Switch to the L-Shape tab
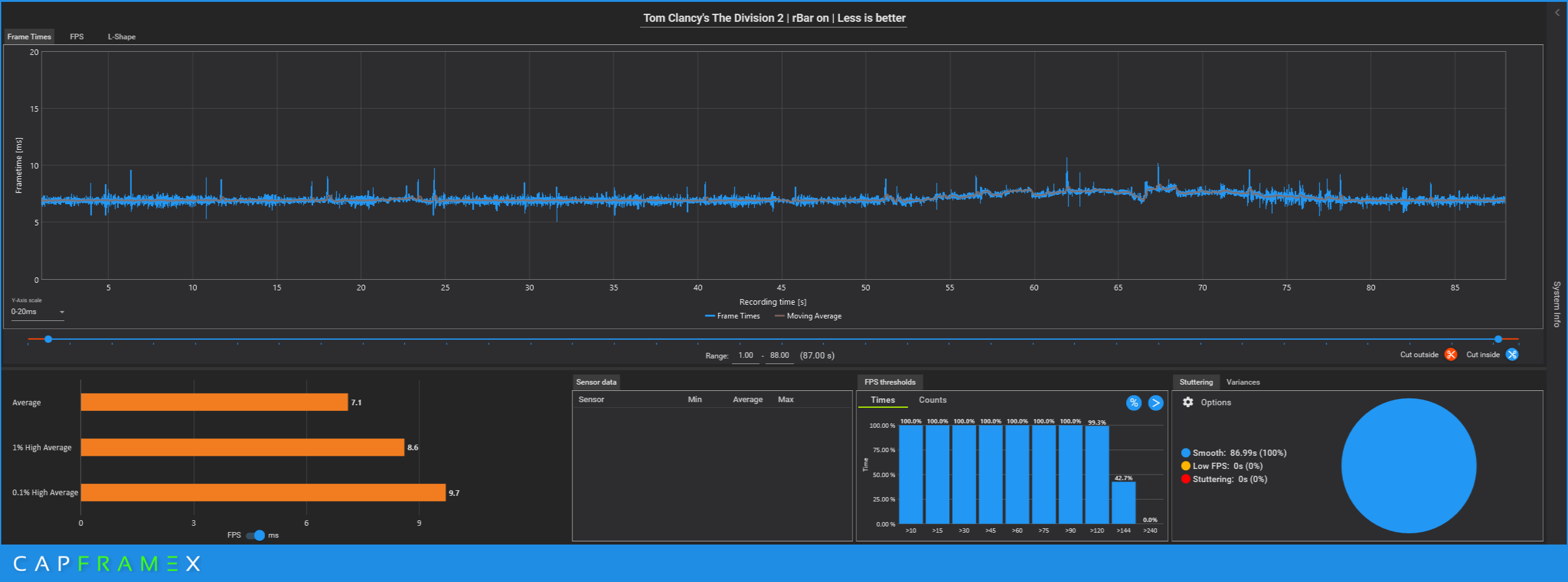The image size is (1568, 582). [121, 37]
